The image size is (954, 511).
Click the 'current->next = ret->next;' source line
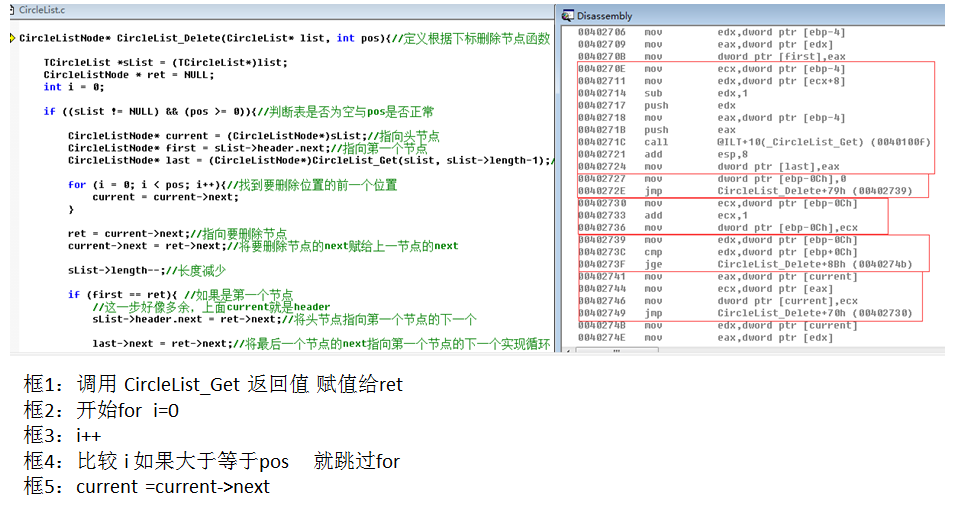[x=263, y=246]
